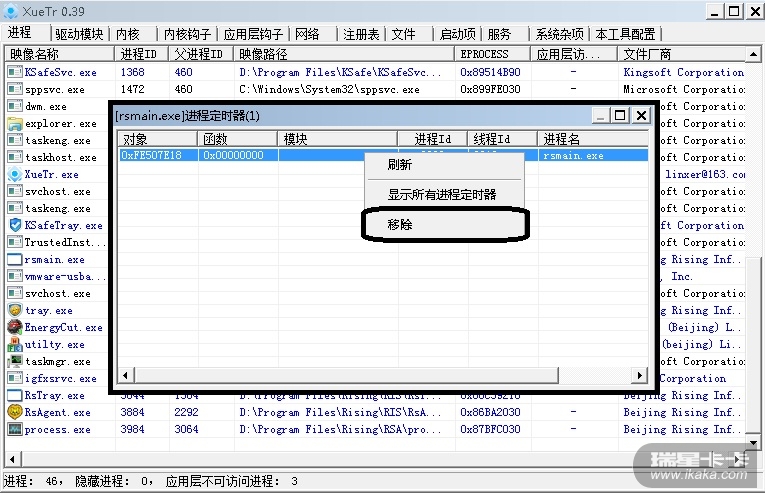Image resolution: width=765 pixels, height=493 pixels.
Task: Choose 移除 in the context menu
Action: coord(444,225)
